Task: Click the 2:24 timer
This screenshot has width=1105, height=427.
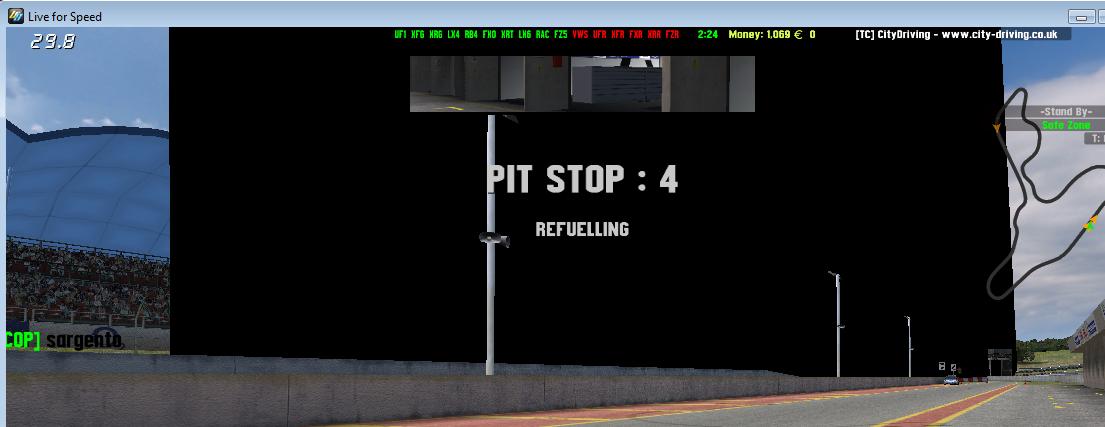Action: pyautogui.click(x=708, y=34)
